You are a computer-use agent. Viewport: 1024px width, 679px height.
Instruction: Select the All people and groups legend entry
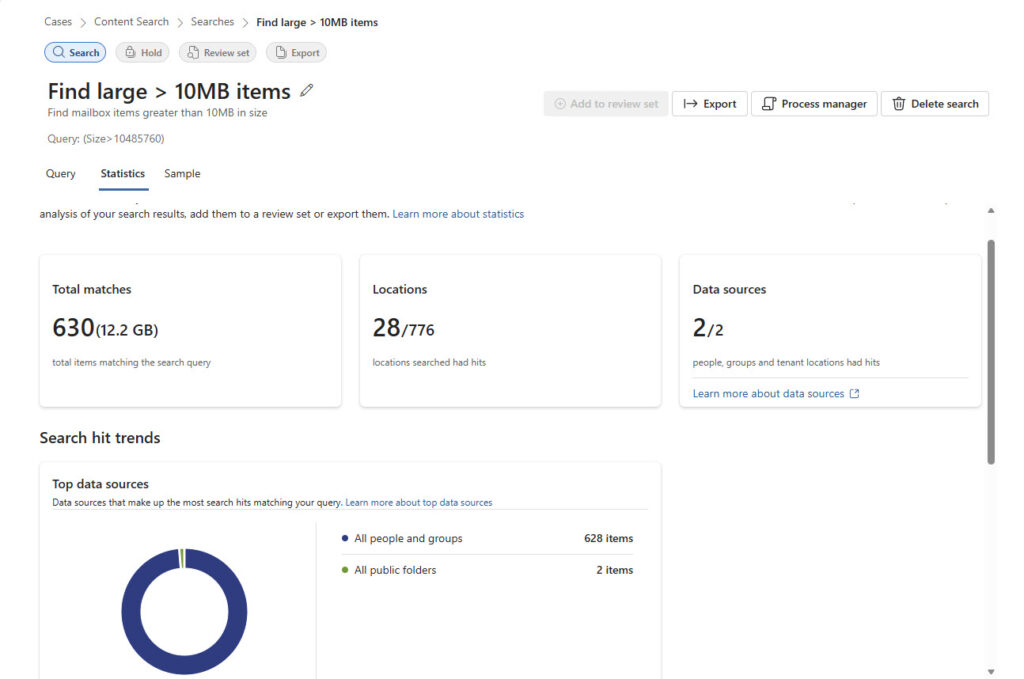click(x=409, y=538)
